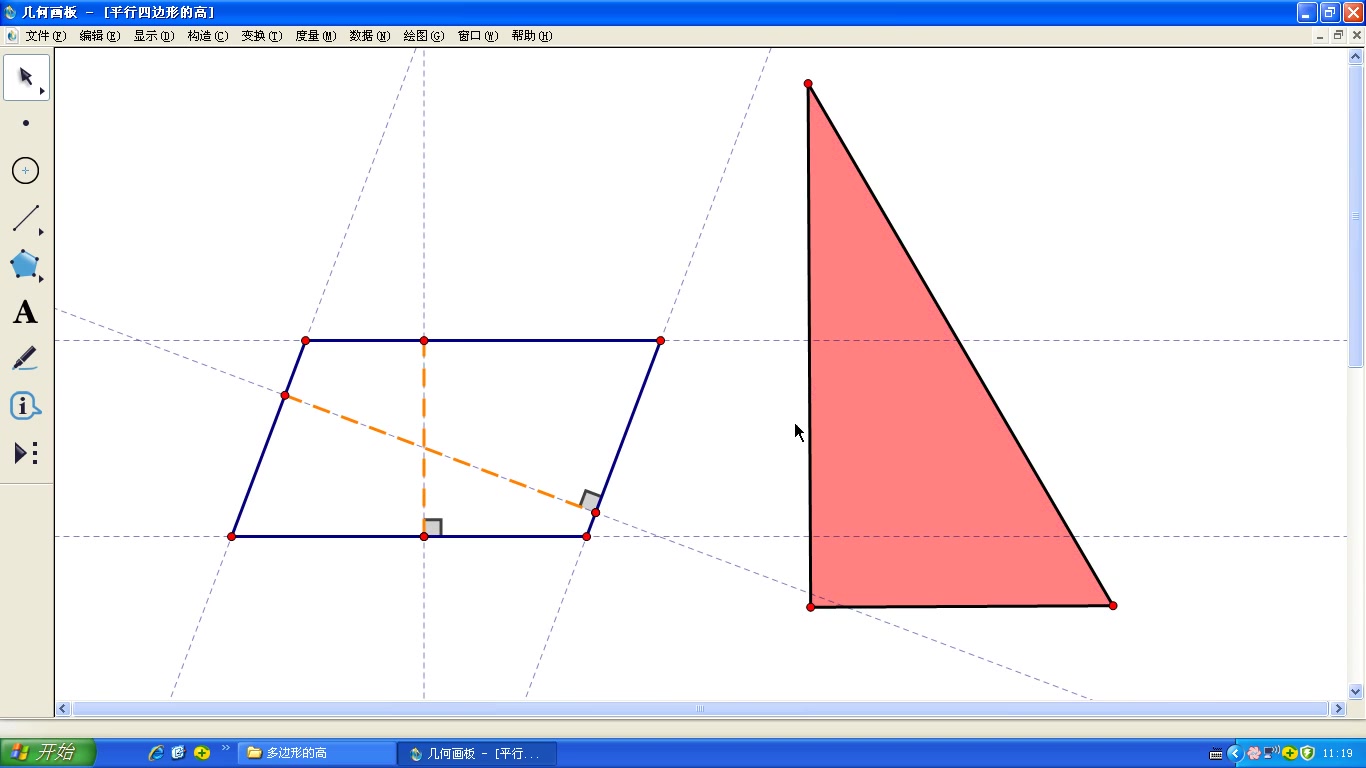
Task: Select the Point tool
Action: (x=26, y=123)
